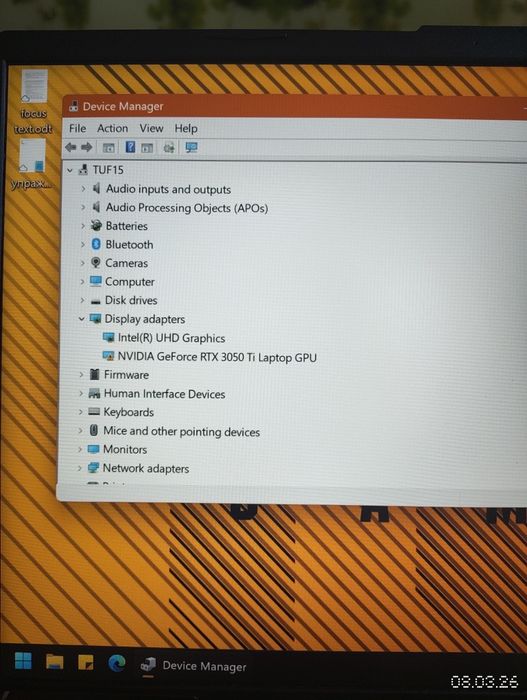Click the icon beside Intel(R) UHD Graphics
Viewport: 527px width, 700px height.
109,338
